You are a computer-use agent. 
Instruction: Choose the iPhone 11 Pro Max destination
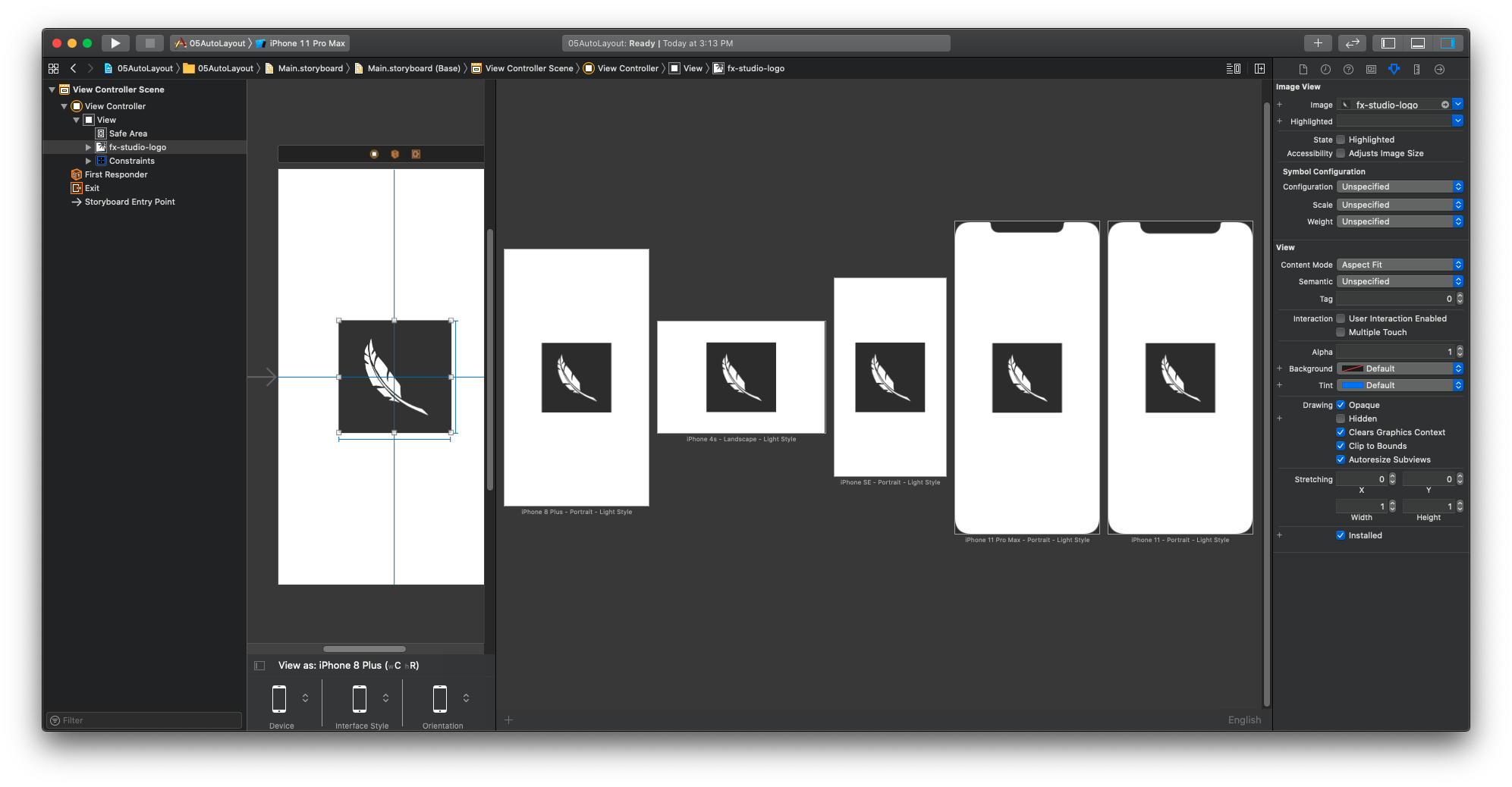(x=300, y=43)
